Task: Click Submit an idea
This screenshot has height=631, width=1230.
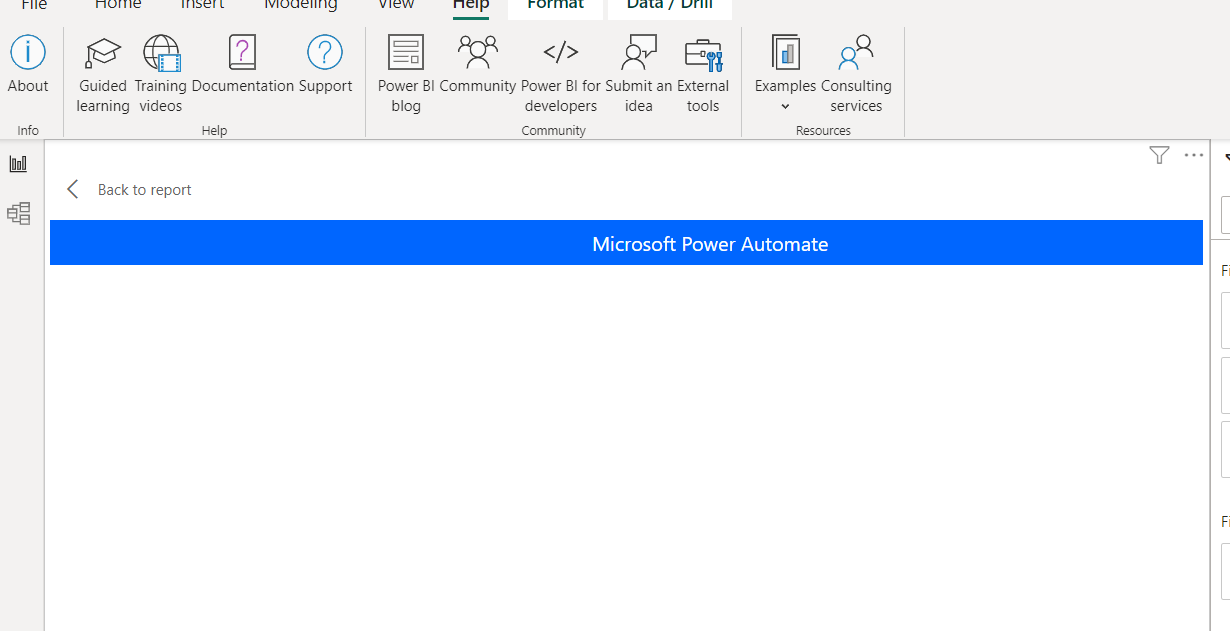Action: coord(639,75)
